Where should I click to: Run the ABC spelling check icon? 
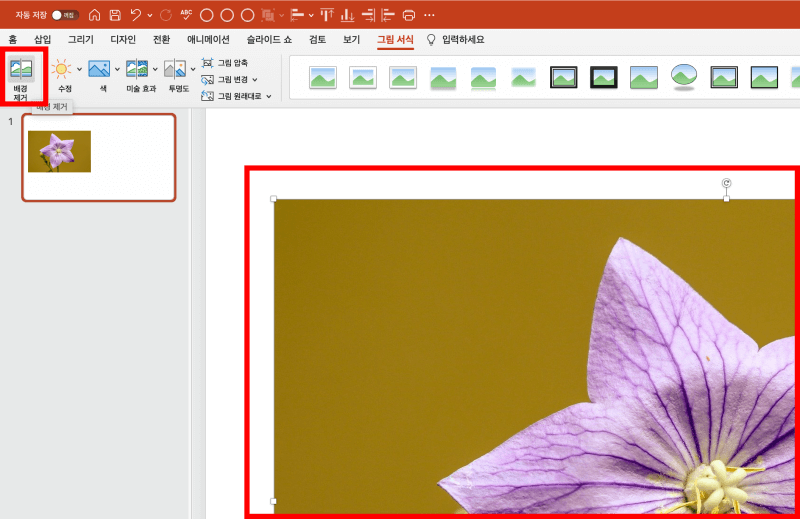point(186,15)
